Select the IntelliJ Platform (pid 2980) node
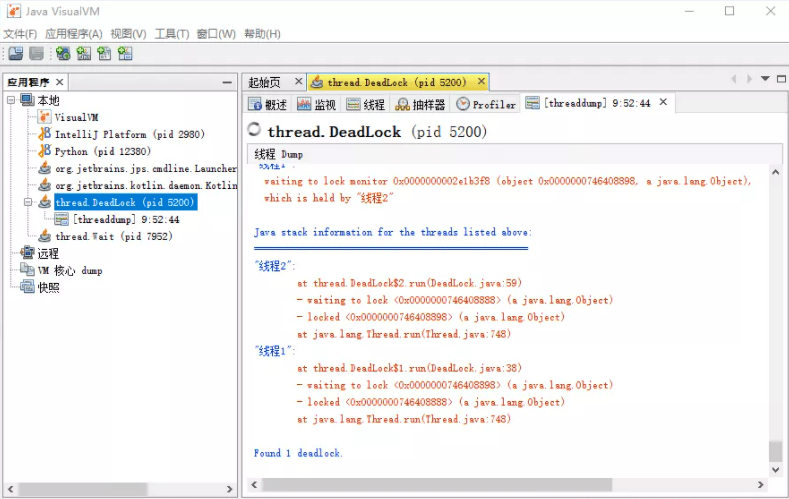789x499 pixels. click(130, 134)
